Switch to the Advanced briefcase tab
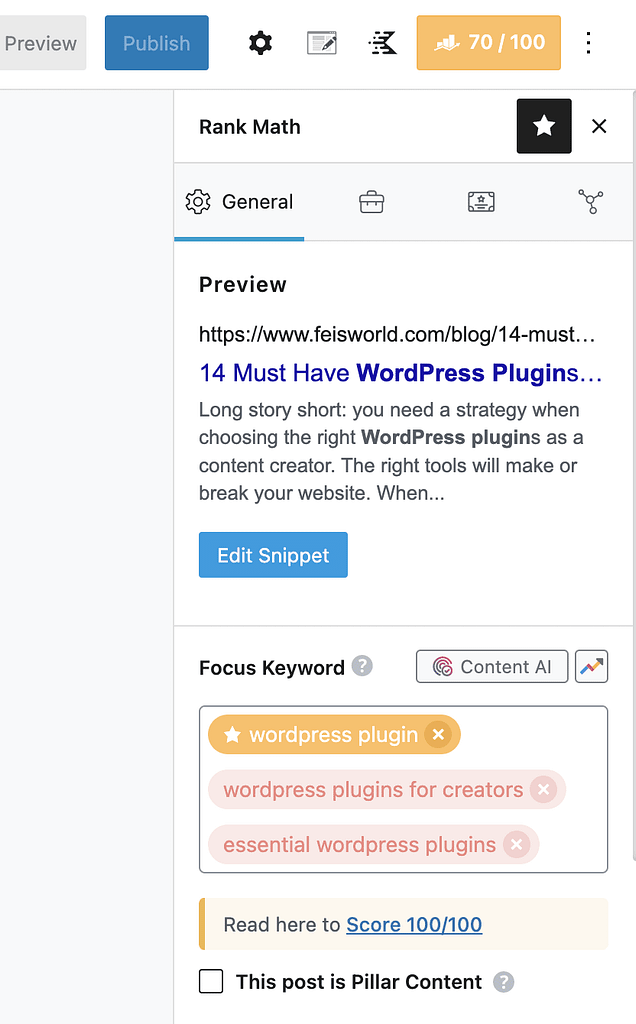This screenshot has height=1024, width=636. (x=371, y=201)
